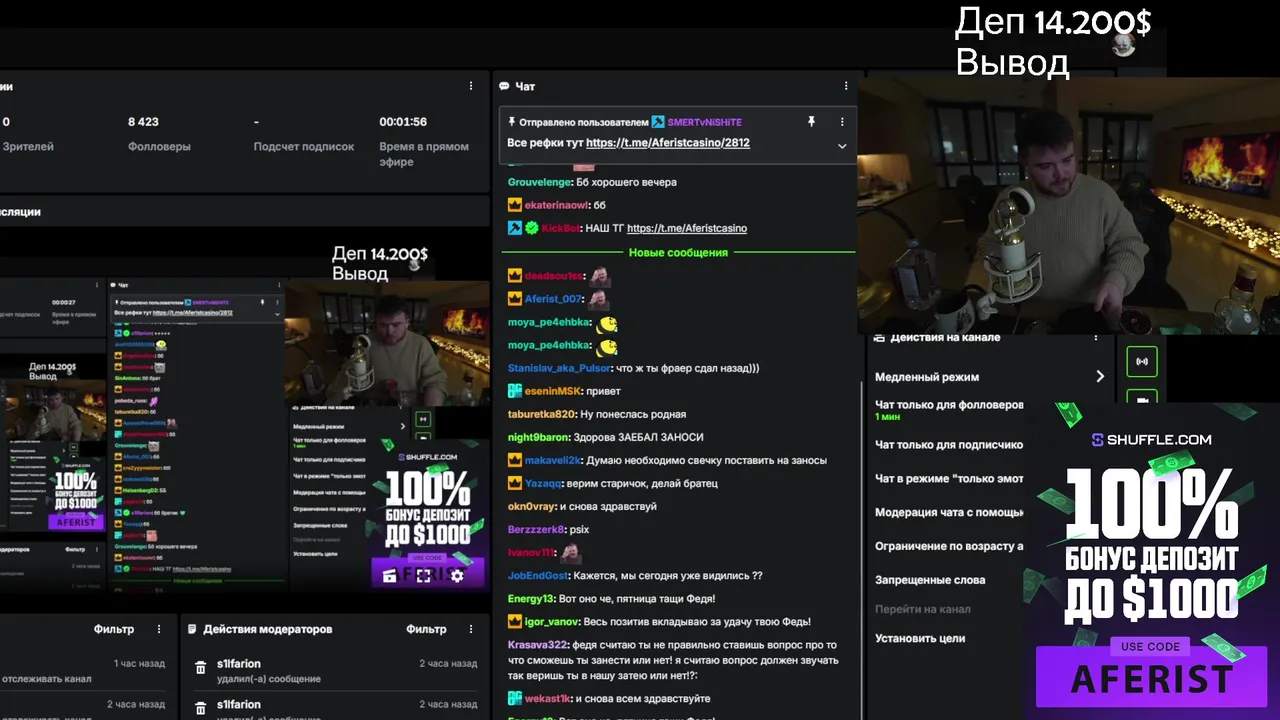Click the 00:01:56 live time value
Image resolution: width=1280 pixels, height=720 pixels.
click(403, 122)
